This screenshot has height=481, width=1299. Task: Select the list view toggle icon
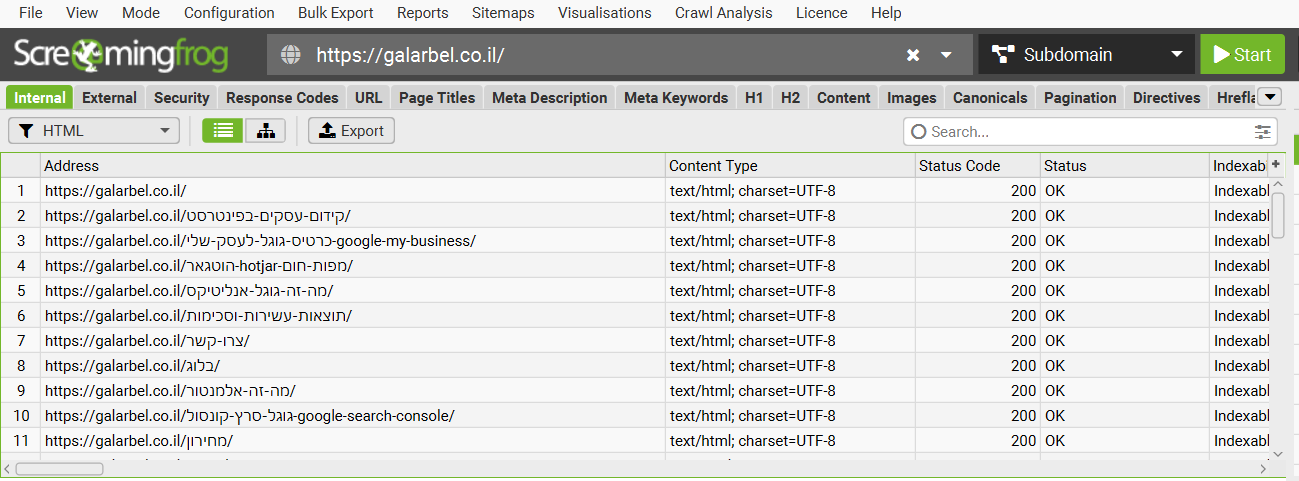pos(223,131)
